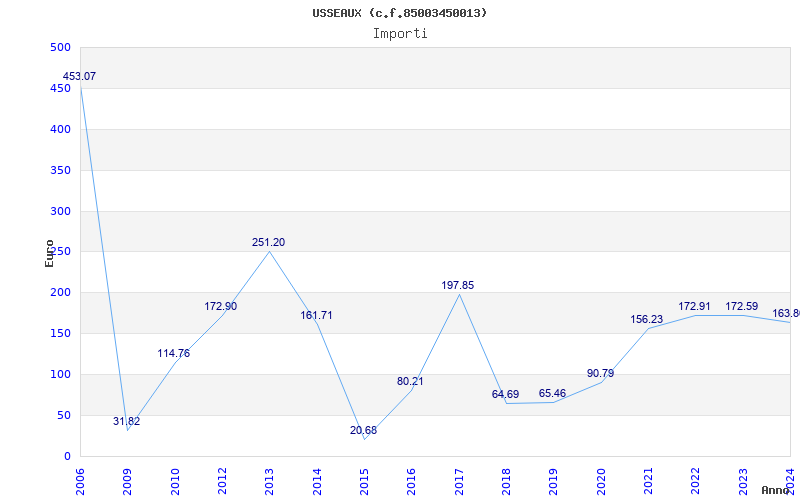This screenshot has width=800, height=500.
Task: Click the x-axis year 2021
Action: (648, 481)
